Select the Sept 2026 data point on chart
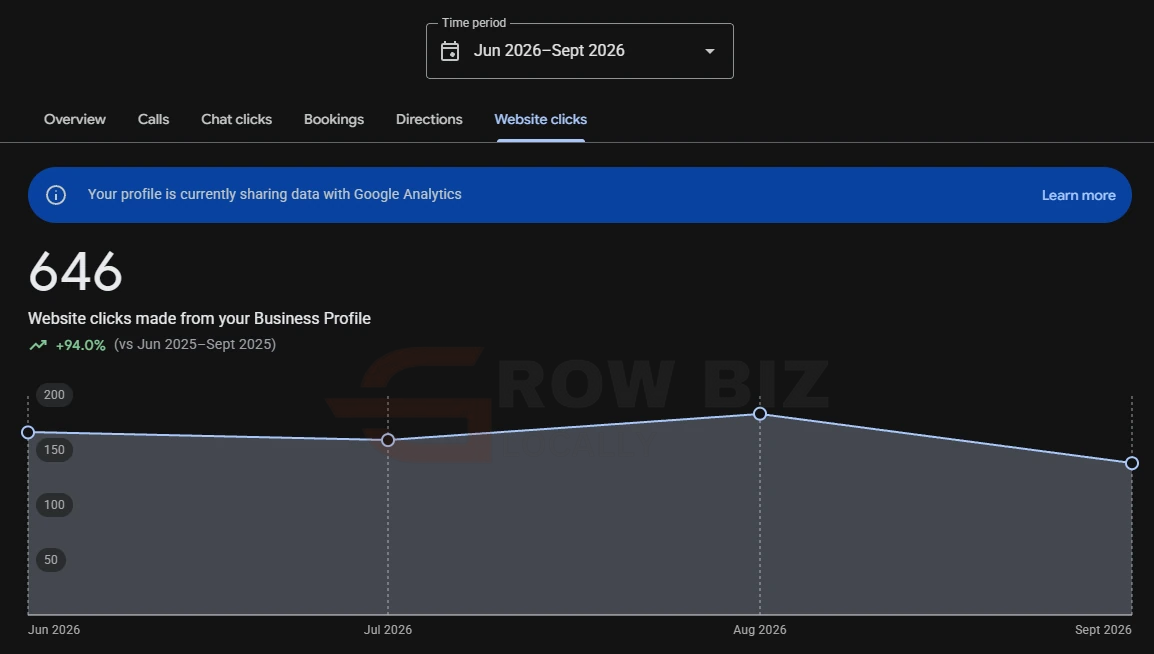Screen dimensions: 1154x654 pos(1132,463)
